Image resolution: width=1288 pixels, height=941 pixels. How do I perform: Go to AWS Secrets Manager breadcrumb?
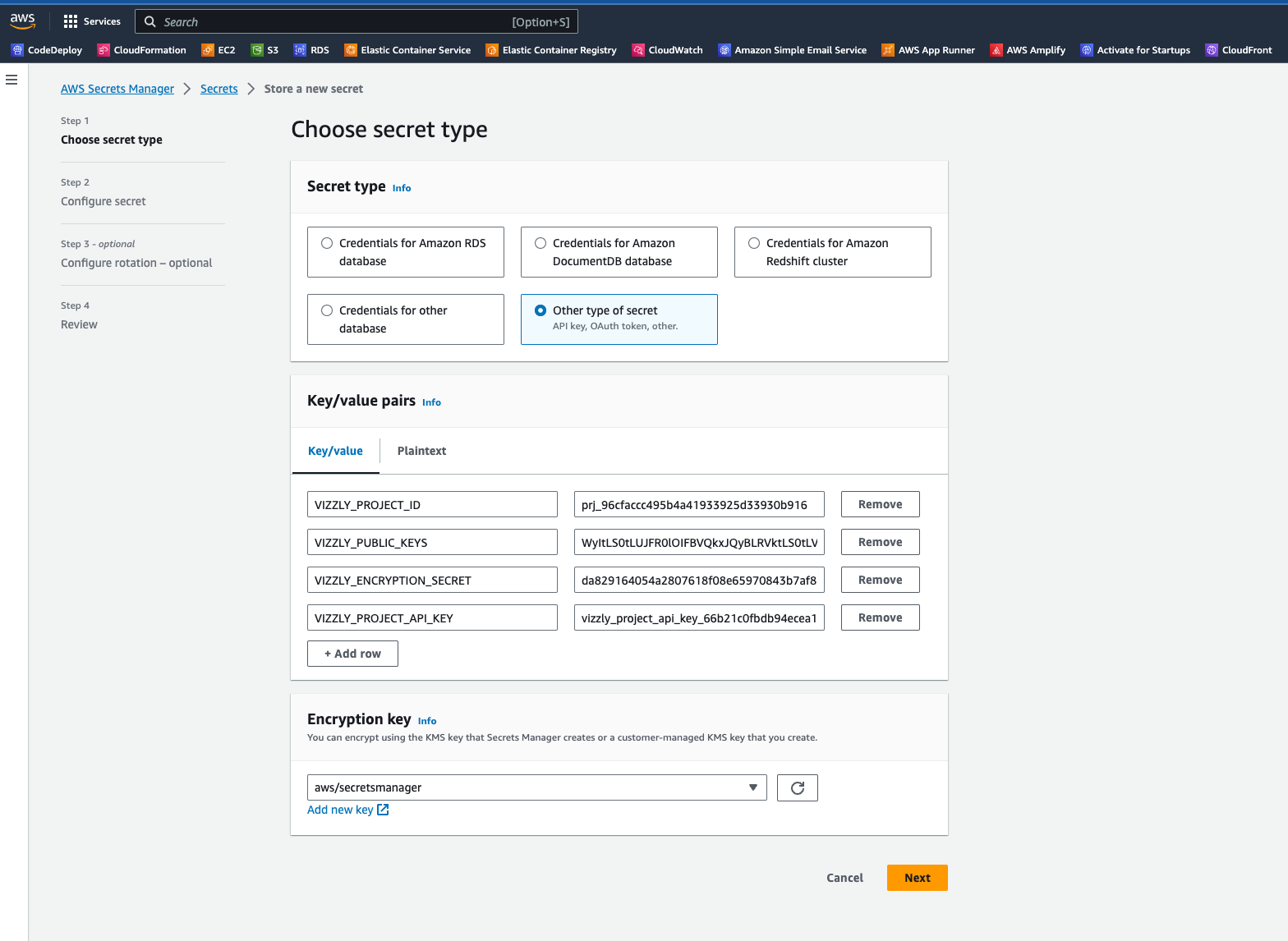click(x=117, y=89)
